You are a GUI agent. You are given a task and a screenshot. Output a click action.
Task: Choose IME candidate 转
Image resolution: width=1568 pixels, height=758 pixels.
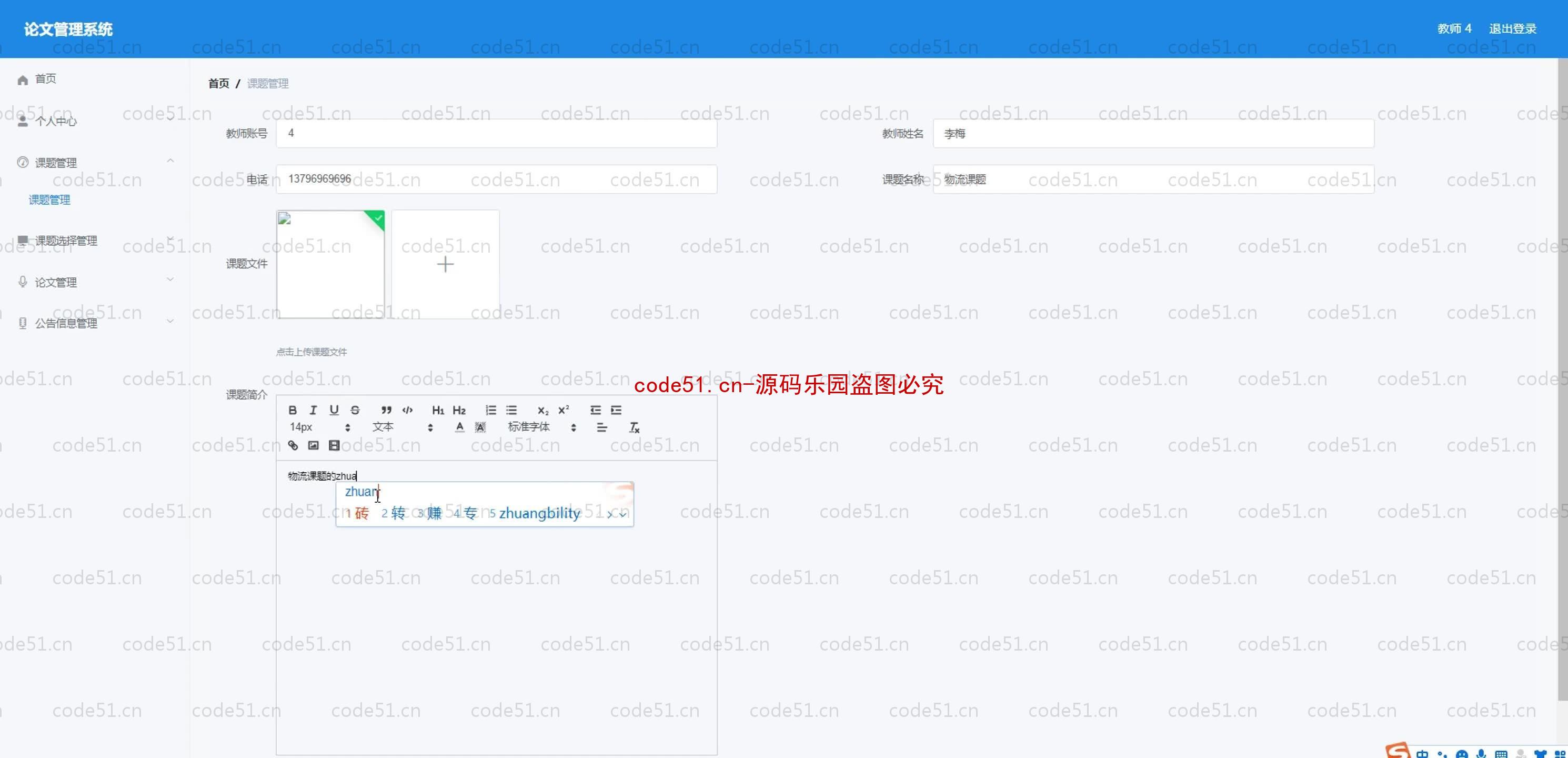tap(393, 513)
